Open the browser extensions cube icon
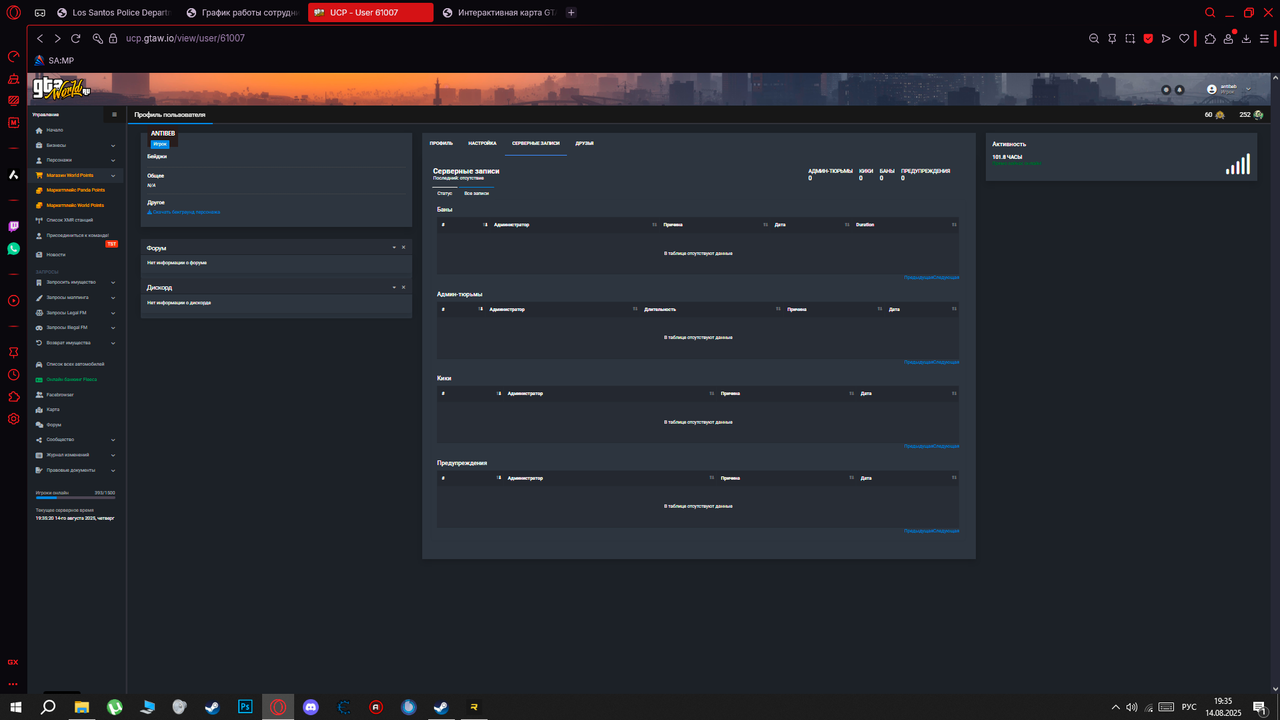This screenshot has width=1280, height=720. coord(1210,38)
